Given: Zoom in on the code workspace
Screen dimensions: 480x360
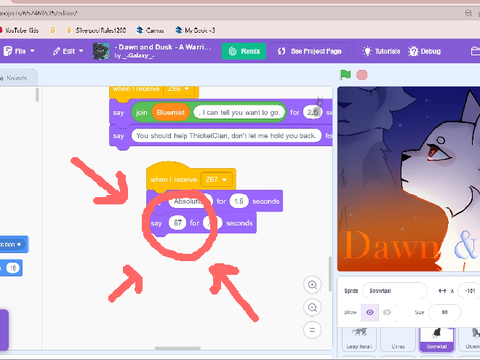Looking at the screenshot, I should pos(312,285).
